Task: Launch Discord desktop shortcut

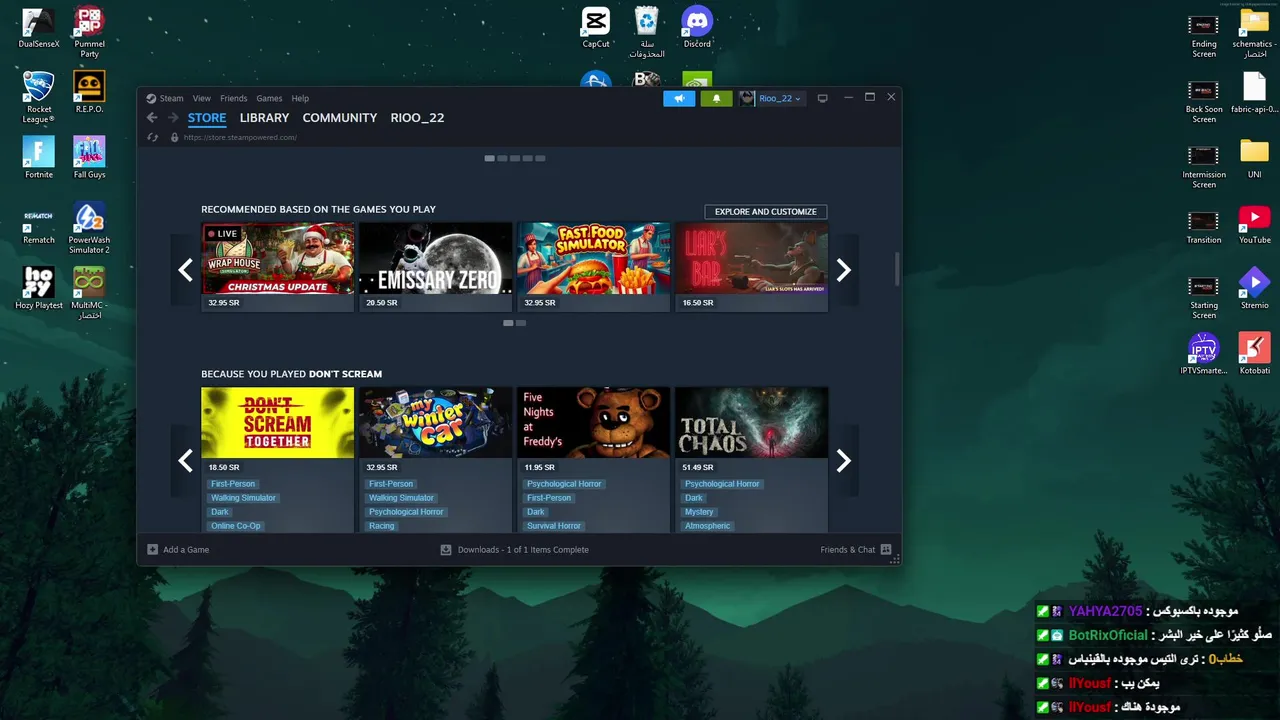Action: [x=697, y=27]
